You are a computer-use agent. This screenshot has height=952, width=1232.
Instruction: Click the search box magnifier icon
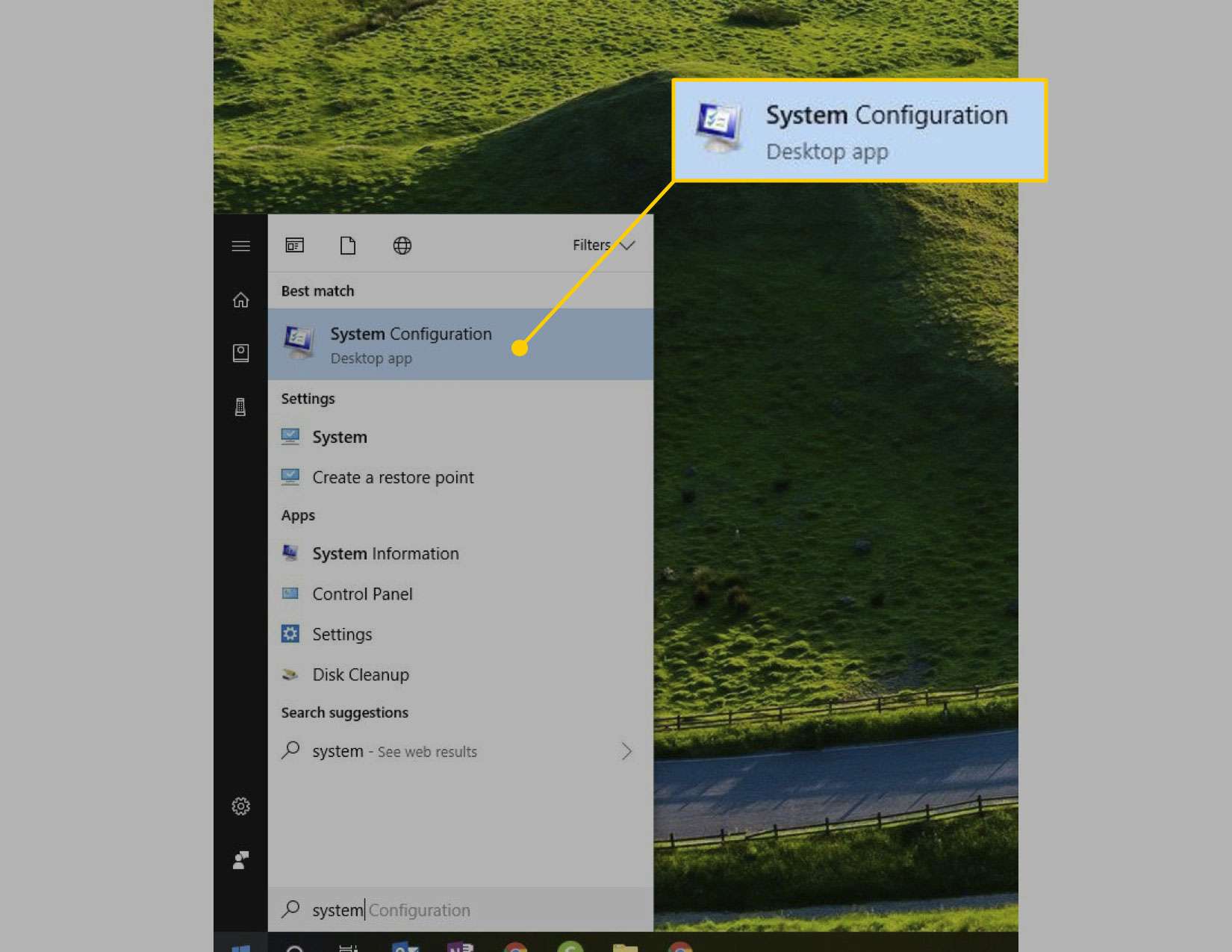pos(290,909)
